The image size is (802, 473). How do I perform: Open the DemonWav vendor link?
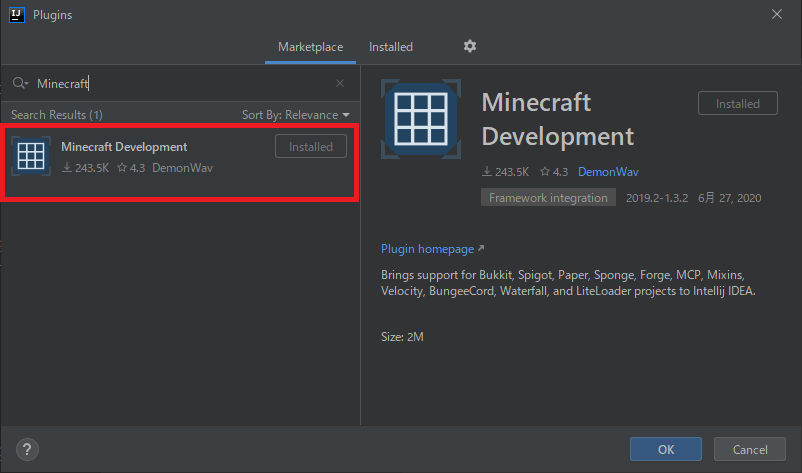click(608, 172)
